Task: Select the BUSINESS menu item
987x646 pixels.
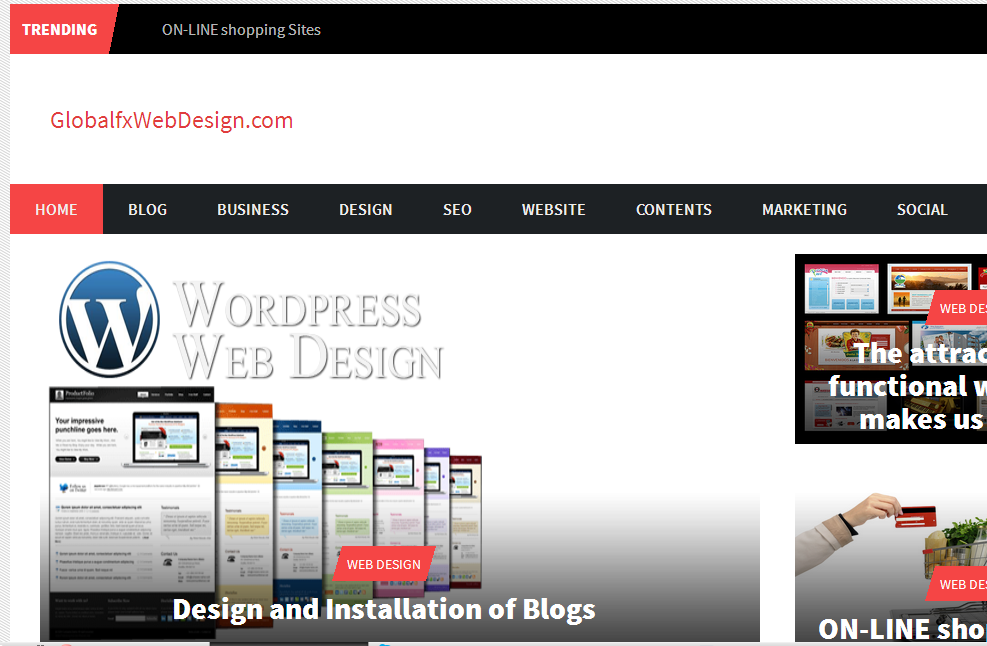Action: tap(253, 209)
